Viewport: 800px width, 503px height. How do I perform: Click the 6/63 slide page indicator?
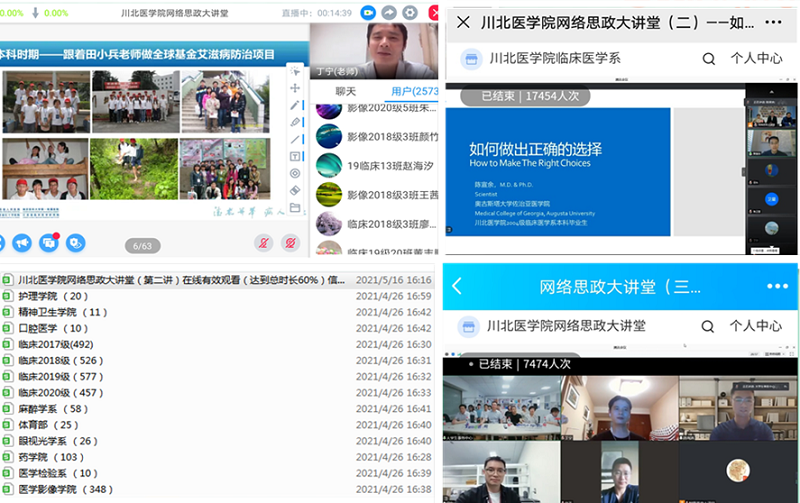pos(142,246)
